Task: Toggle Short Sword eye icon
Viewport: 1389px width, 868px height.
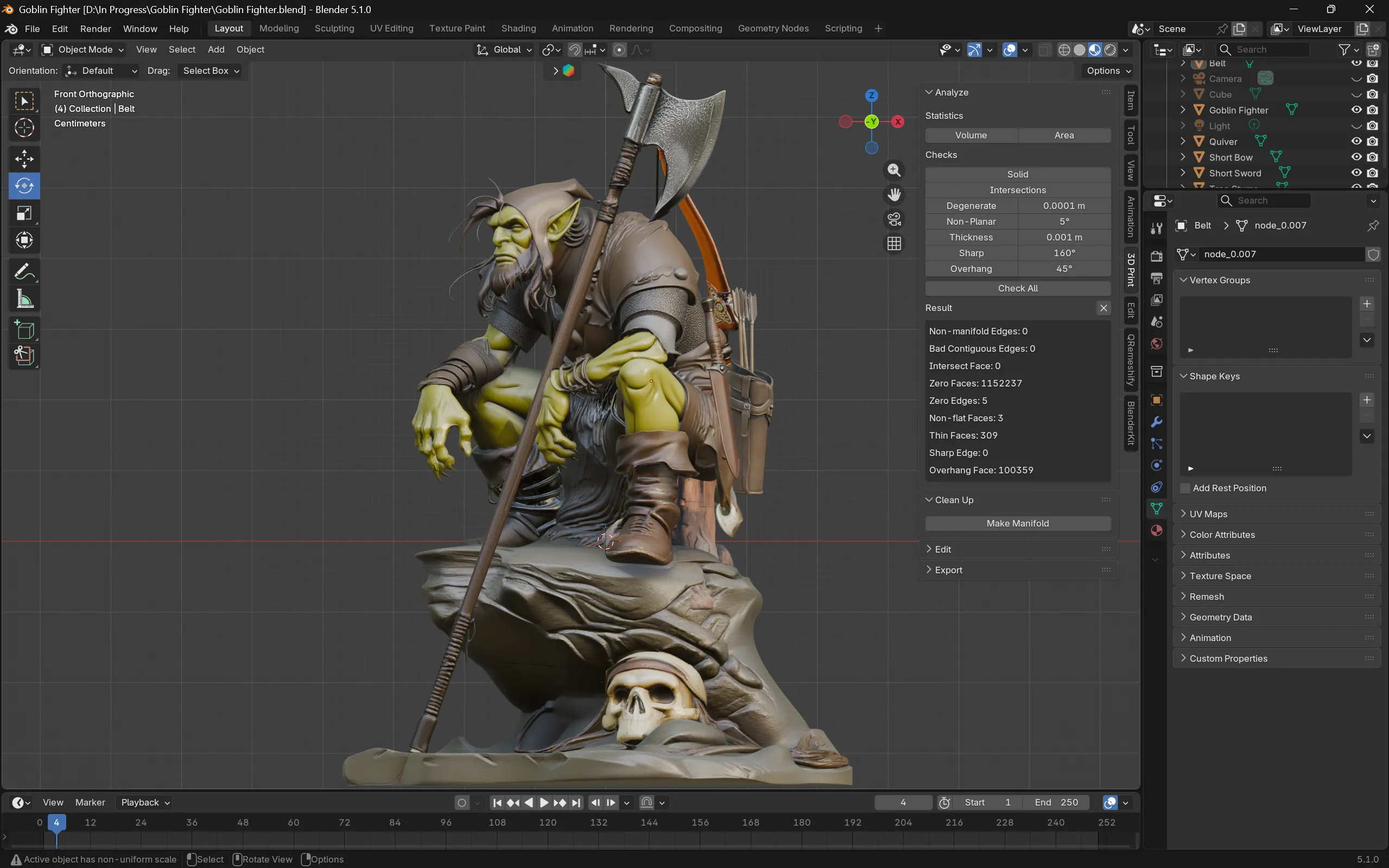Action: point(1356,173)
